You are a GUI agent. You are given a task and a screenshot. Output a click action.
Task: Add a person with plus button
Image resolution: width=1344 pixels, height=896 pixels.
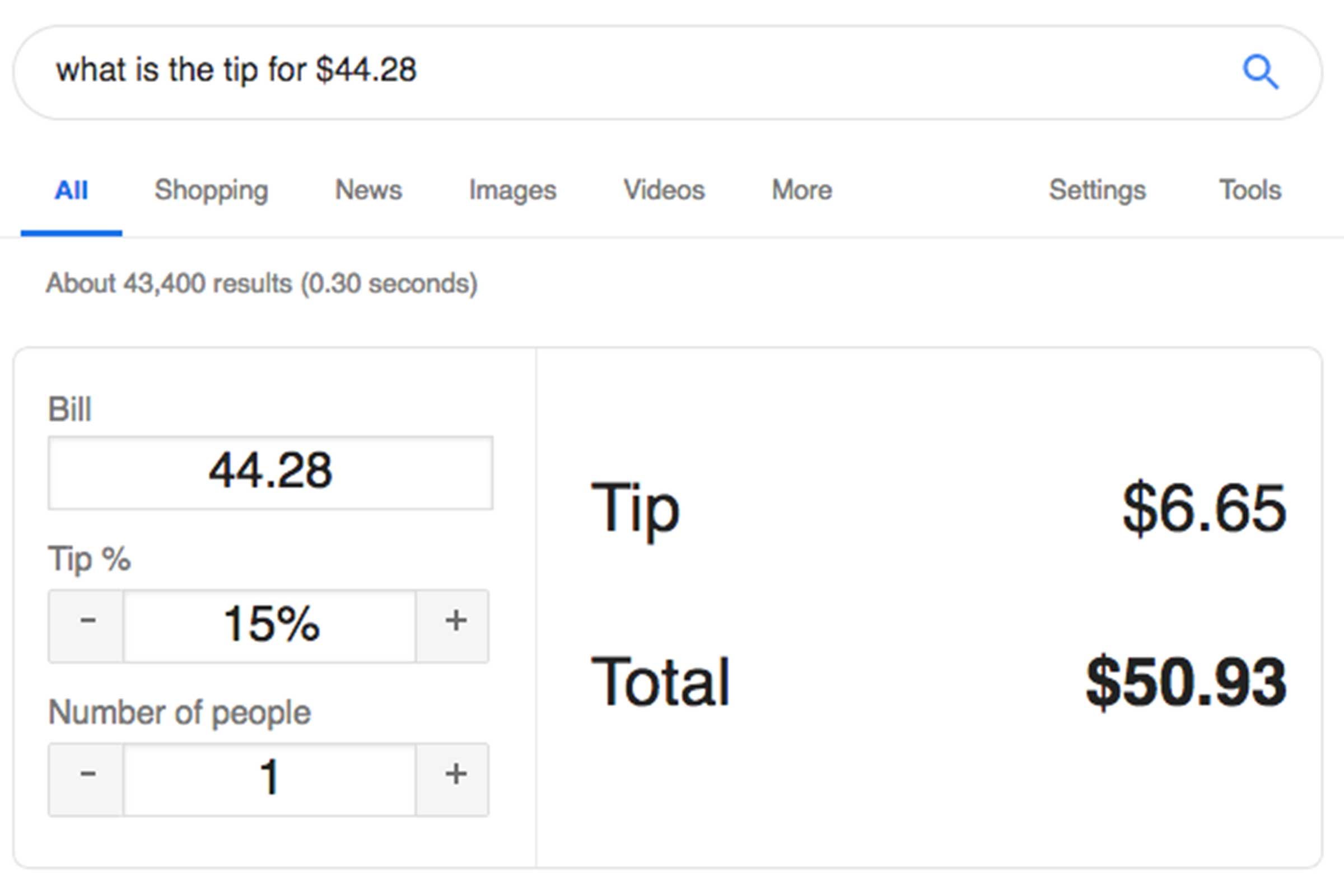coord(454,780)
